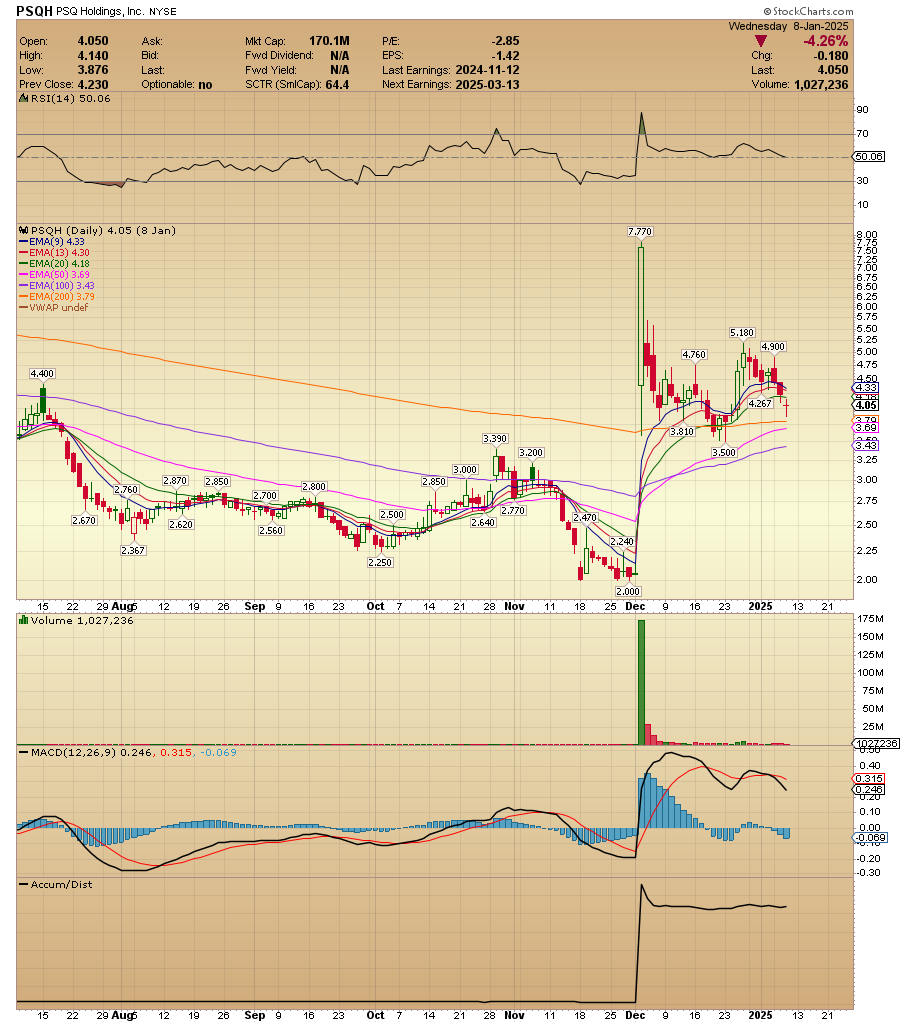Screen dimensions: 900x1023
Task: Click the 4.05 last price axis tag
Action: coord(866,405)
